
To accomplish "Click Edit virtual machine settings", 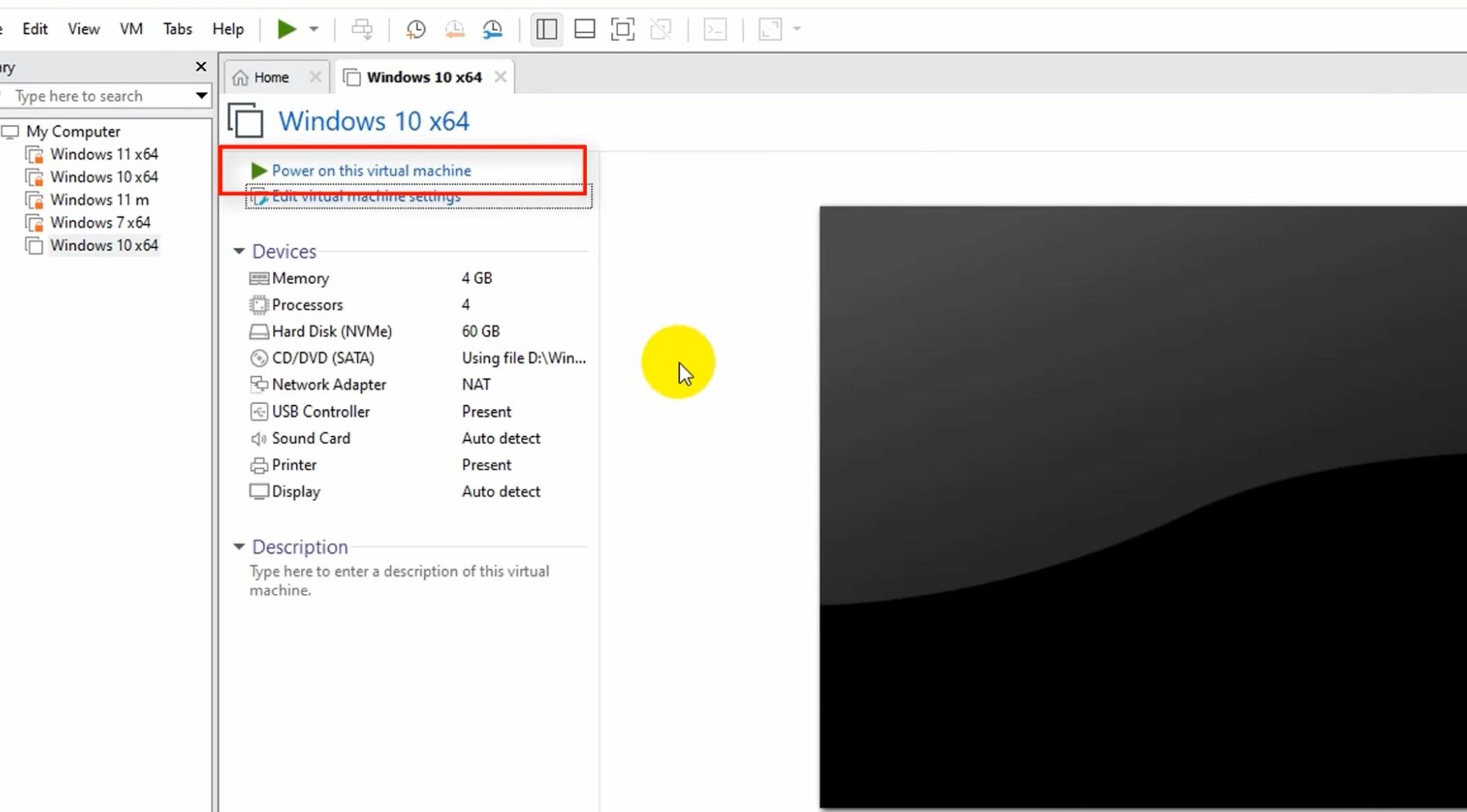I will (x=366, y=196).
